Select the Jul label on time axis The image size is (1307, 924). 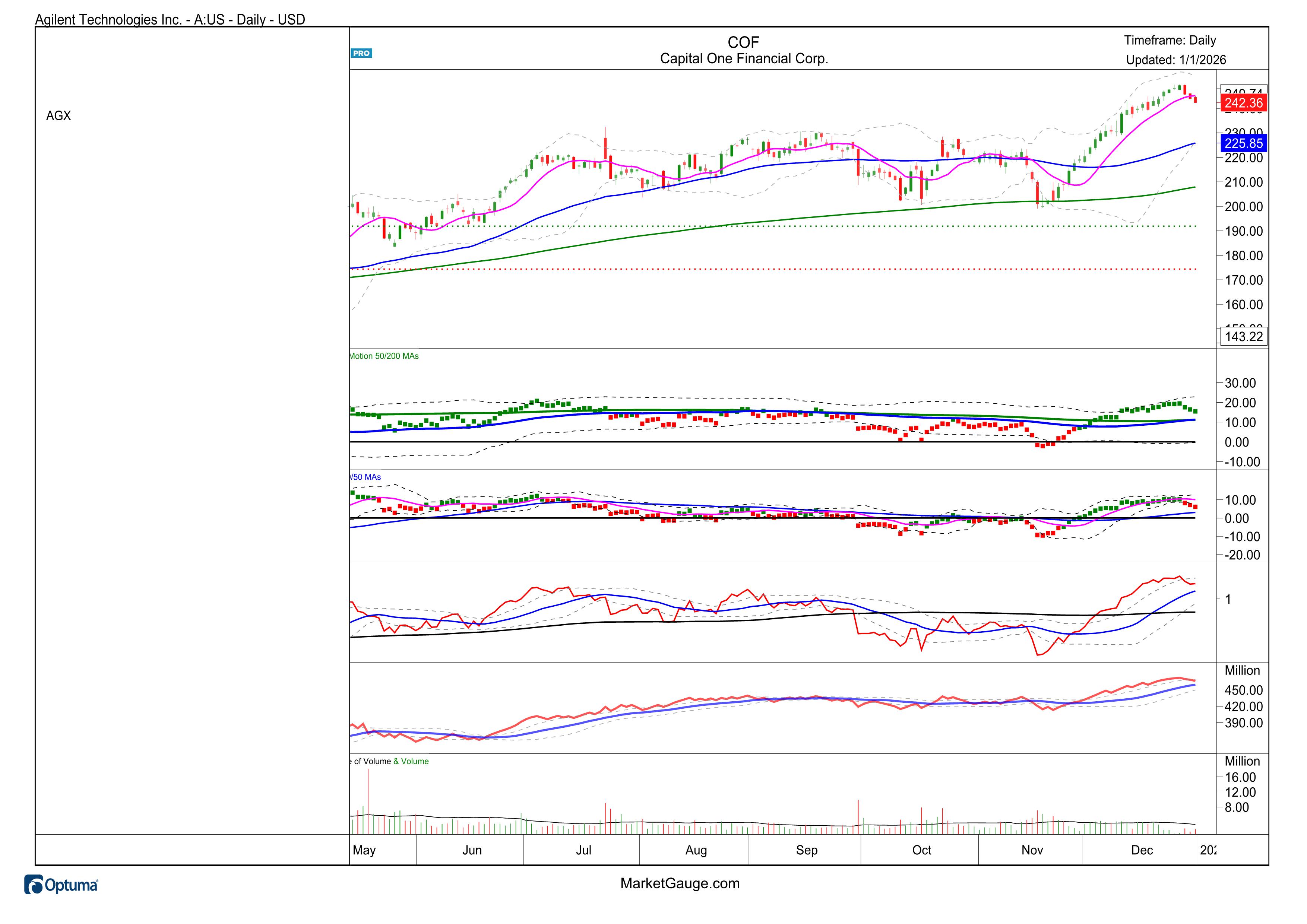[x=583, y=850]
